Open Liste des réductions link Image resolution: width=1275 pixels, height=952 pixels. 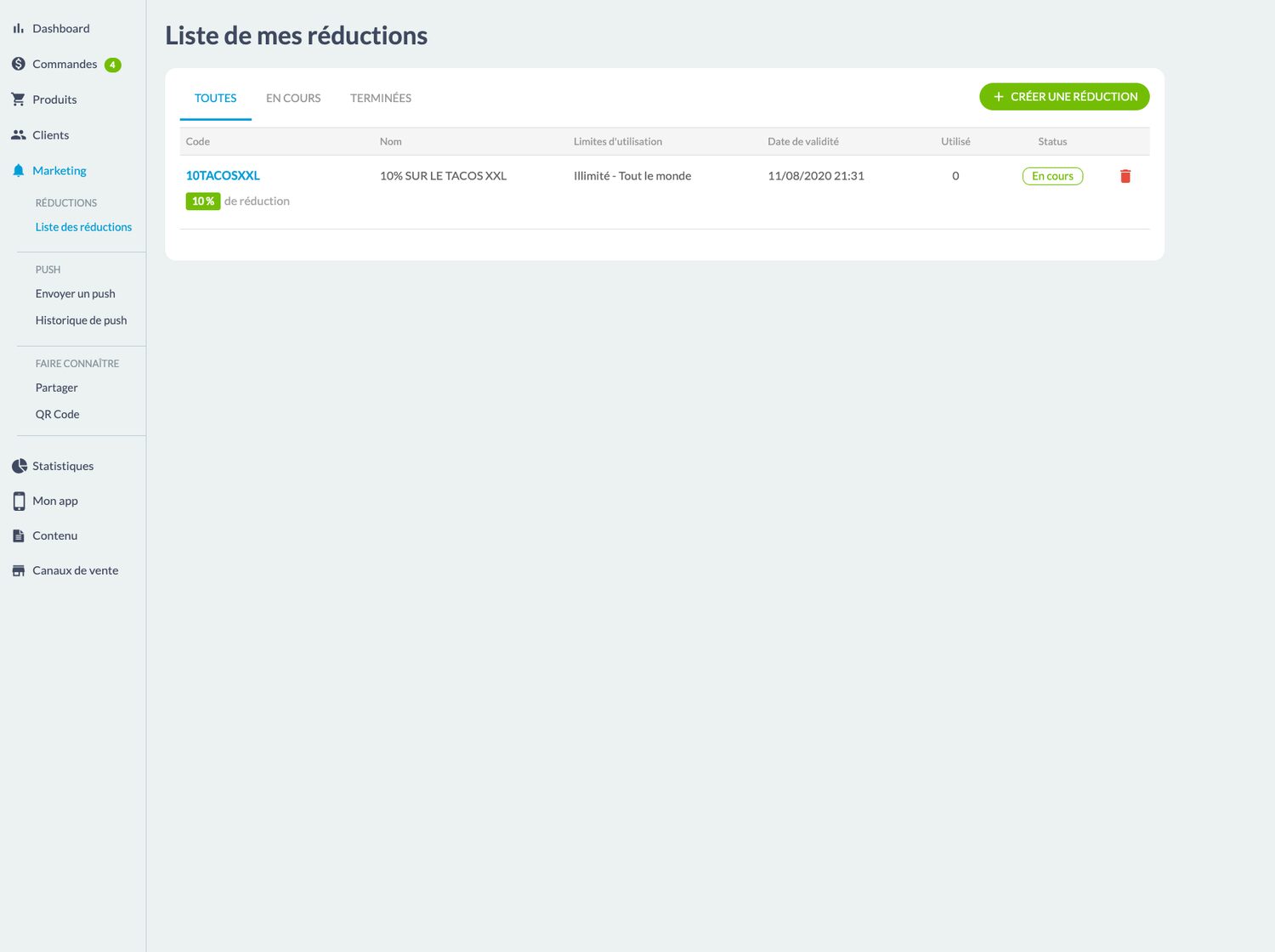(83, 227)
